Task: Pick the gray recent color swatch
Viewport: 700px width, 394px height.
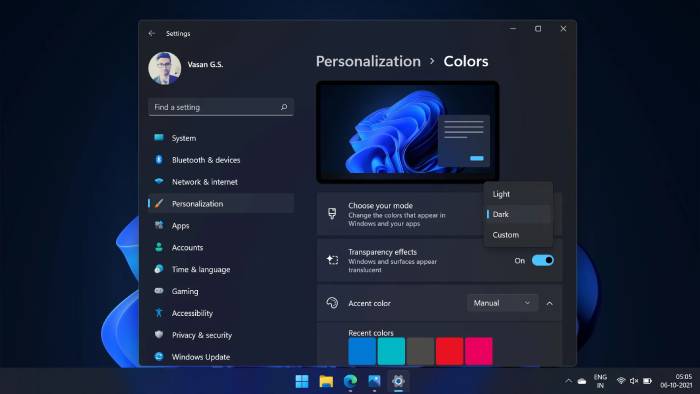Action: [x=420, y=351]
